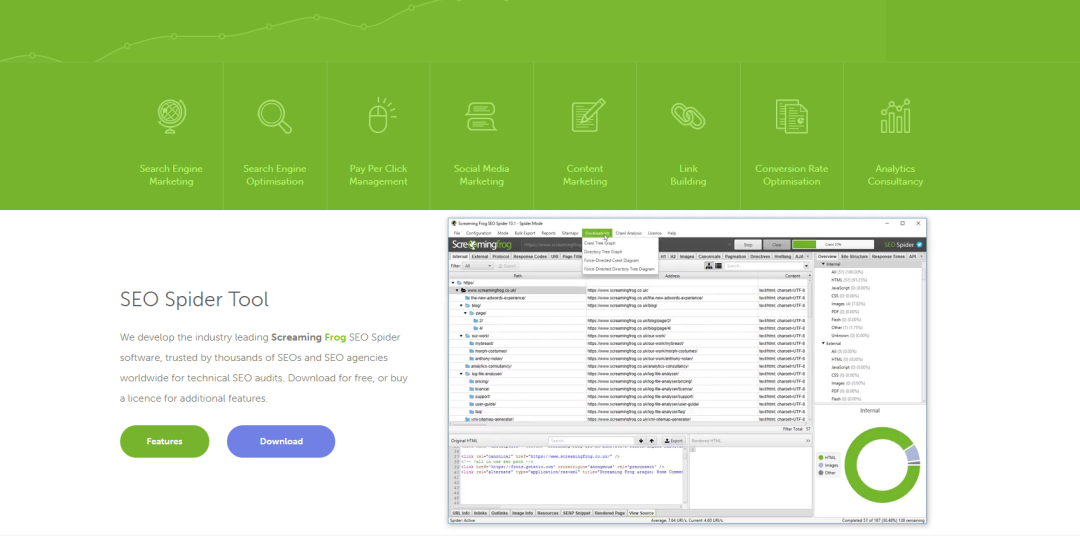Viewport: 1080px width, 536px height.
Task: Collapse the https/ tree node
Action: pyautogui.click(x=453, y=283)
